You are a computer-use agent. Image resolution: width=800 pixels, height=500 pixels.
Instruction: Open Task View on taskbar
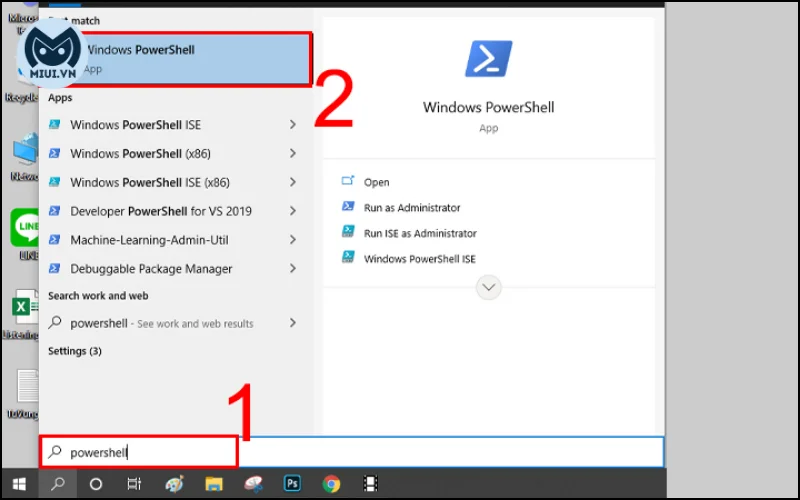click(134, 484)
